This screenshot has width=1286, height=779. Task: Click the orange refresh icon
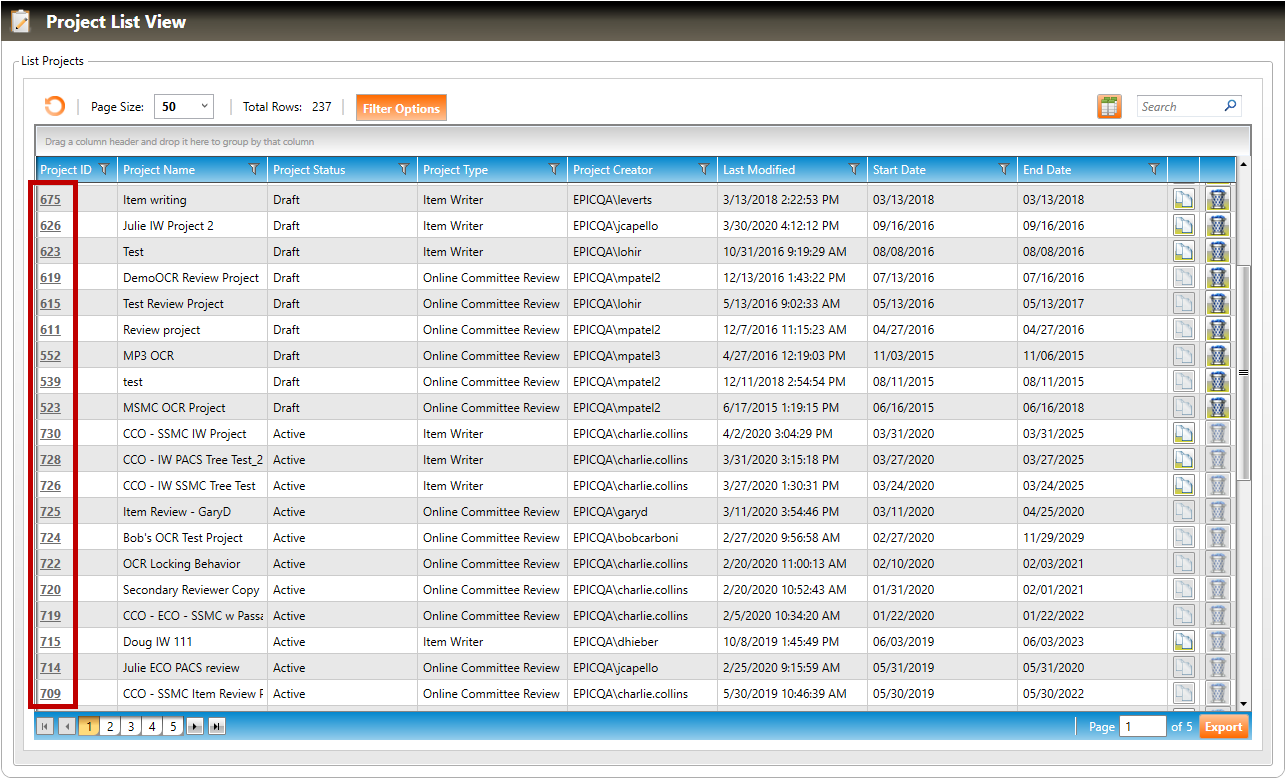[x=54, y=107]
